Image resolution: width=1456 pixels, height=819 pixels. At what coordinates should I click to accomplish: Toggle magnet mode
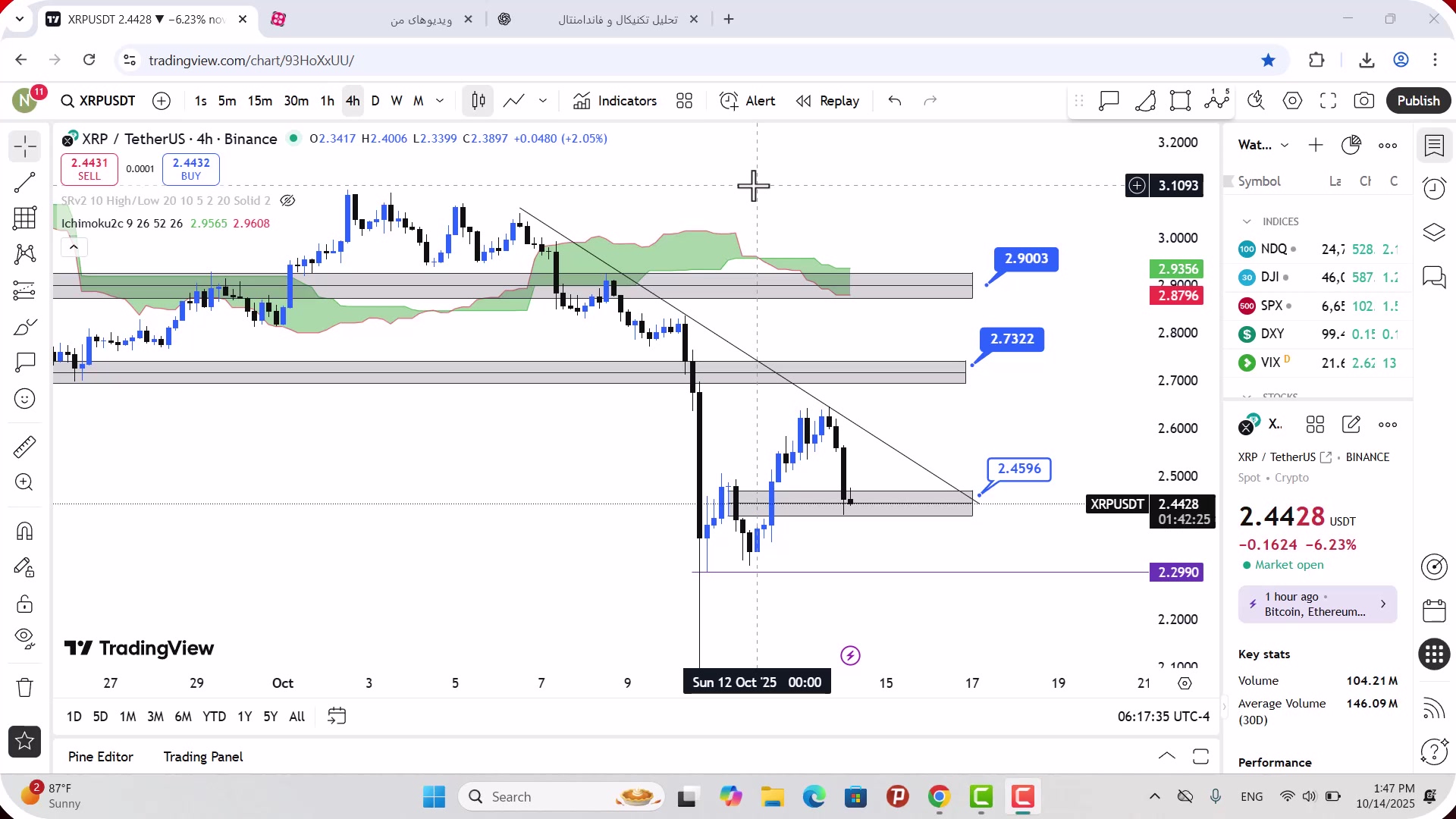pos(24,531)
